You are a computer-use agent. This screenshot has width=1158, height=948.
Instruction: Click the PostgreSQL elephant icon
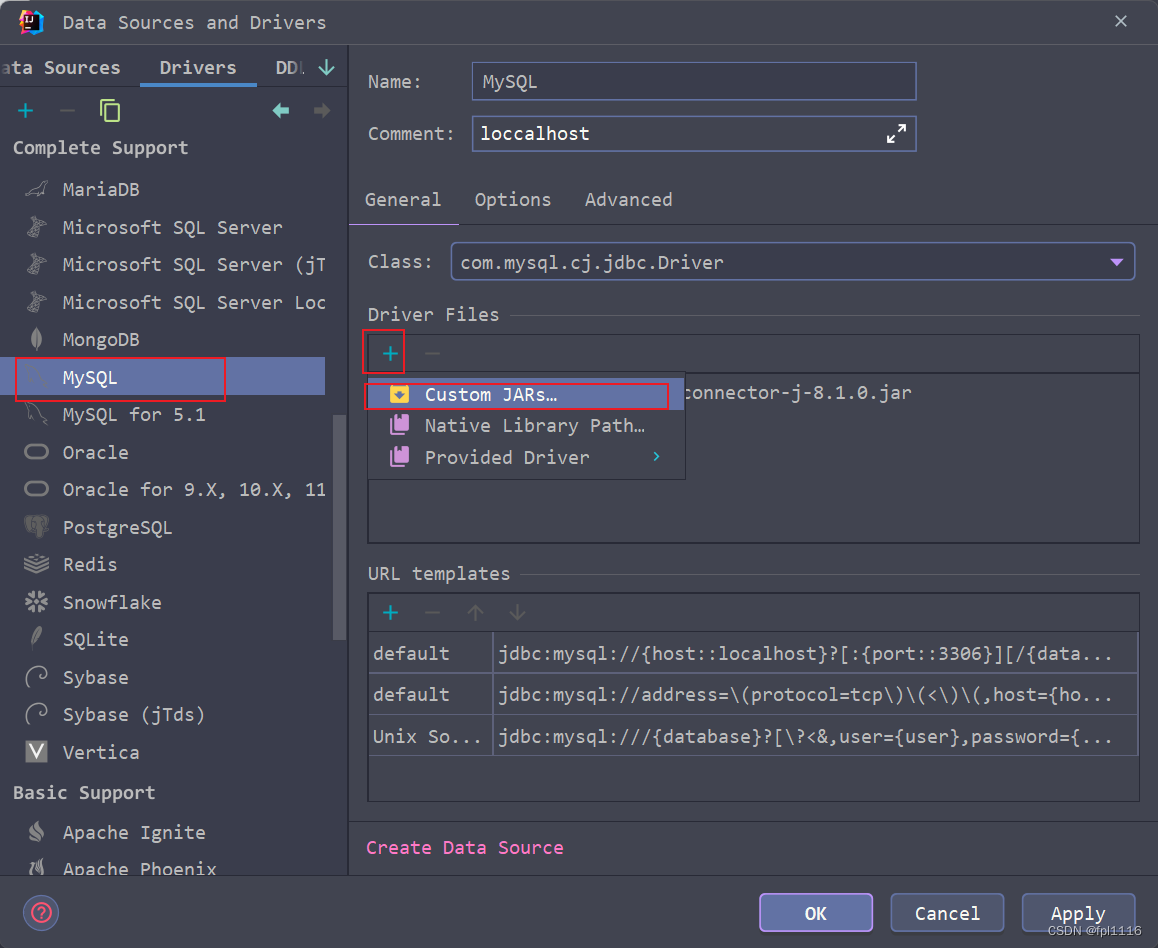pos(36,526)
